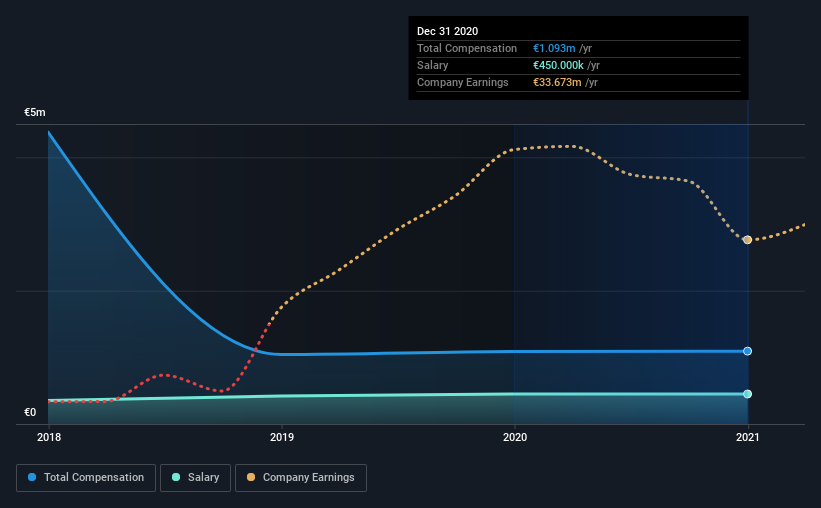Select the 2019 x-axis label
Screen dimensions: 821x508
coord(282,437)
